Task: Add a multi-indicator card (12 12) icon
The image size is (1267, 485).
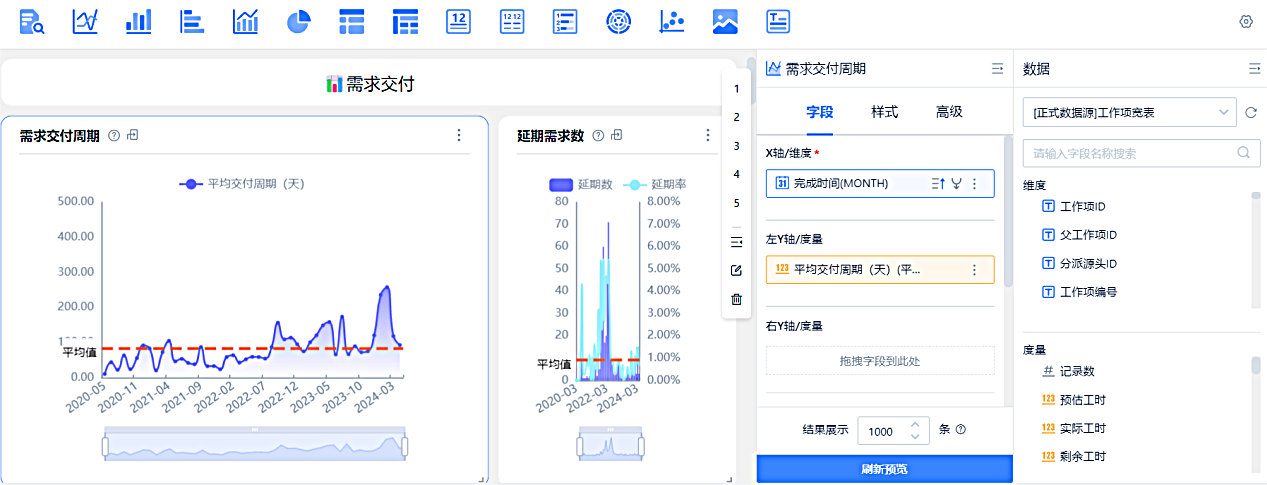Action: (511, 21)
